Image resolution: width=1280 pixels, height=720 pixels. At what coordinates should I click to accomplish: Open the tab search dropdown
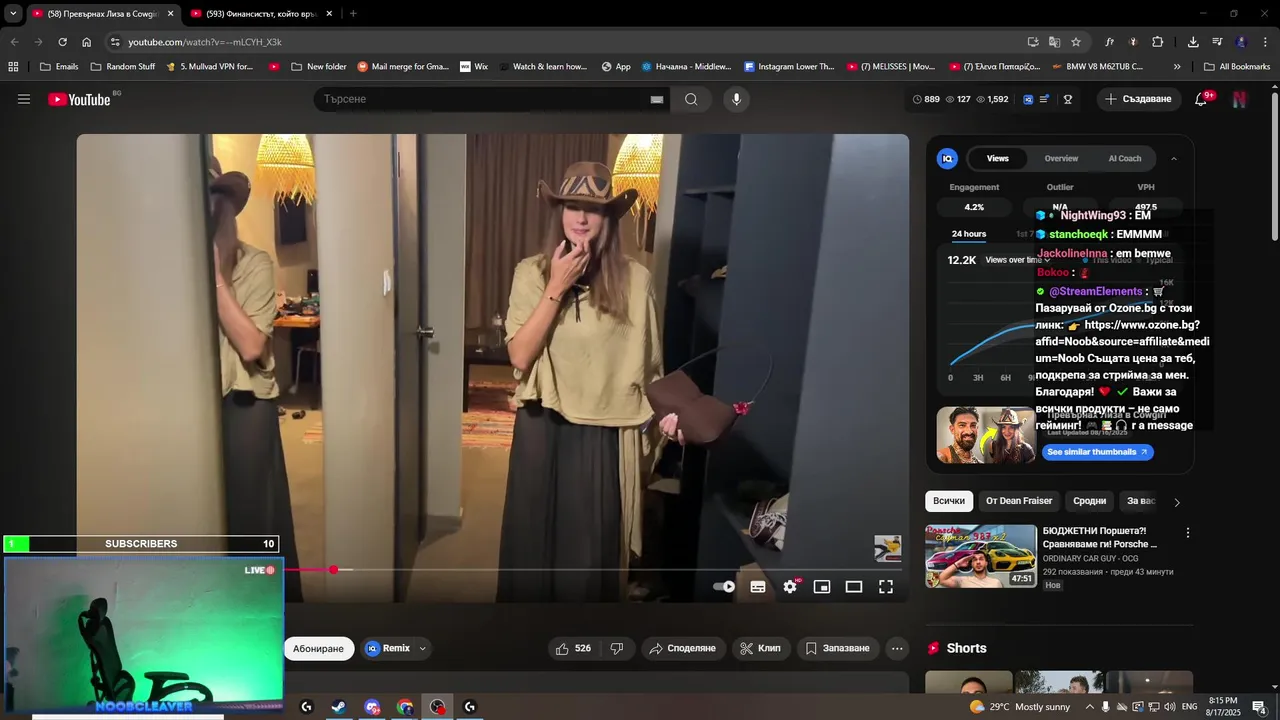13,13
